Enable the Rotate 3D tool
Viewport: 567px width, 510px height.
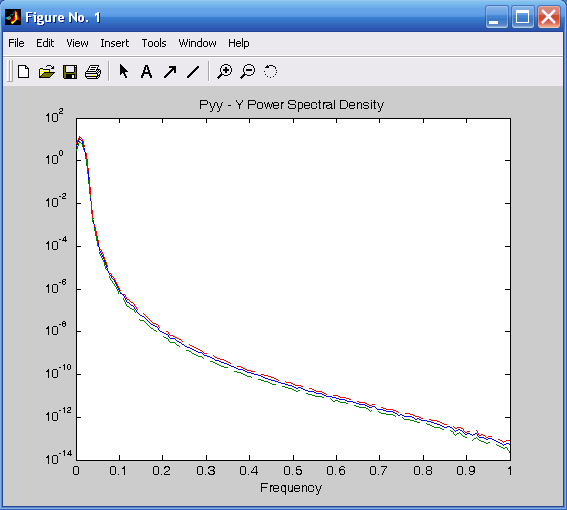coord(270,71)
